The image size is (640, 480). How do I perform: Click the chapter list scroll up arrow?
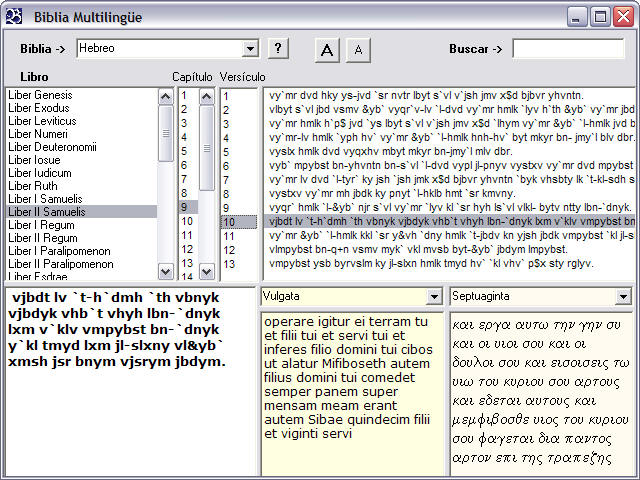(207, 97)
